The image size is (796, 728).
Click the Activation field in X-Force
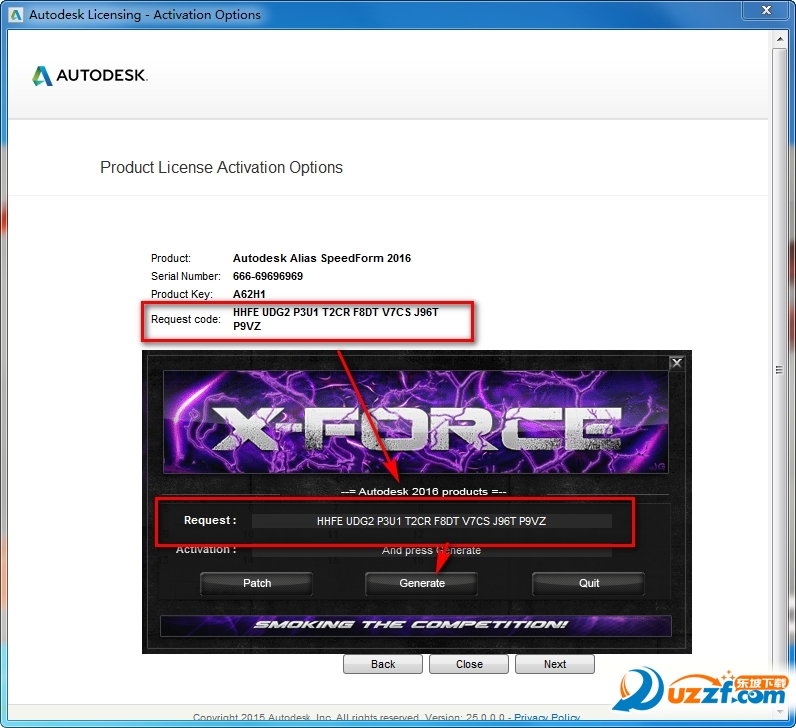432,550
